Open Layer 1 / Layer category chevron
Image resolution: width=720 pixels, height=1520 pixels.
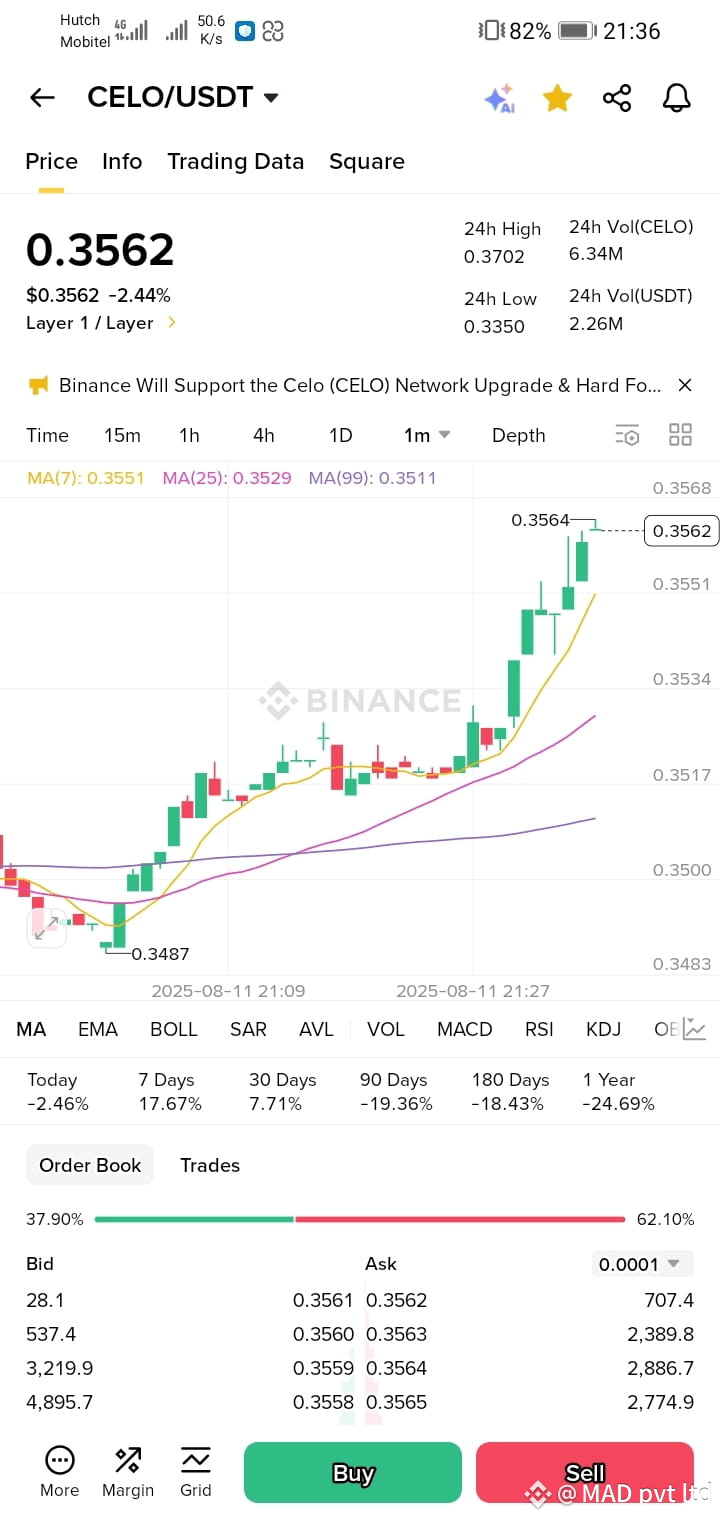pyautogui.click(x=172, y=322)
